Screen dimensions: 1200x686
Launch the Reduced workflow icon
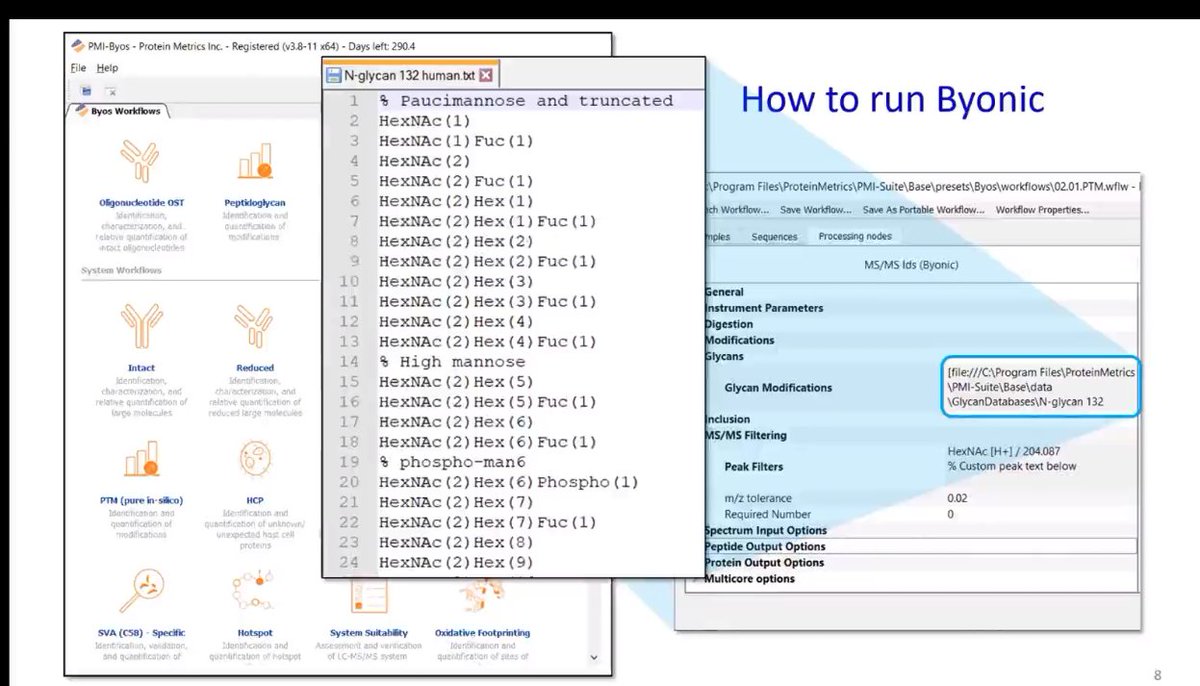click(x=254, y=327)
